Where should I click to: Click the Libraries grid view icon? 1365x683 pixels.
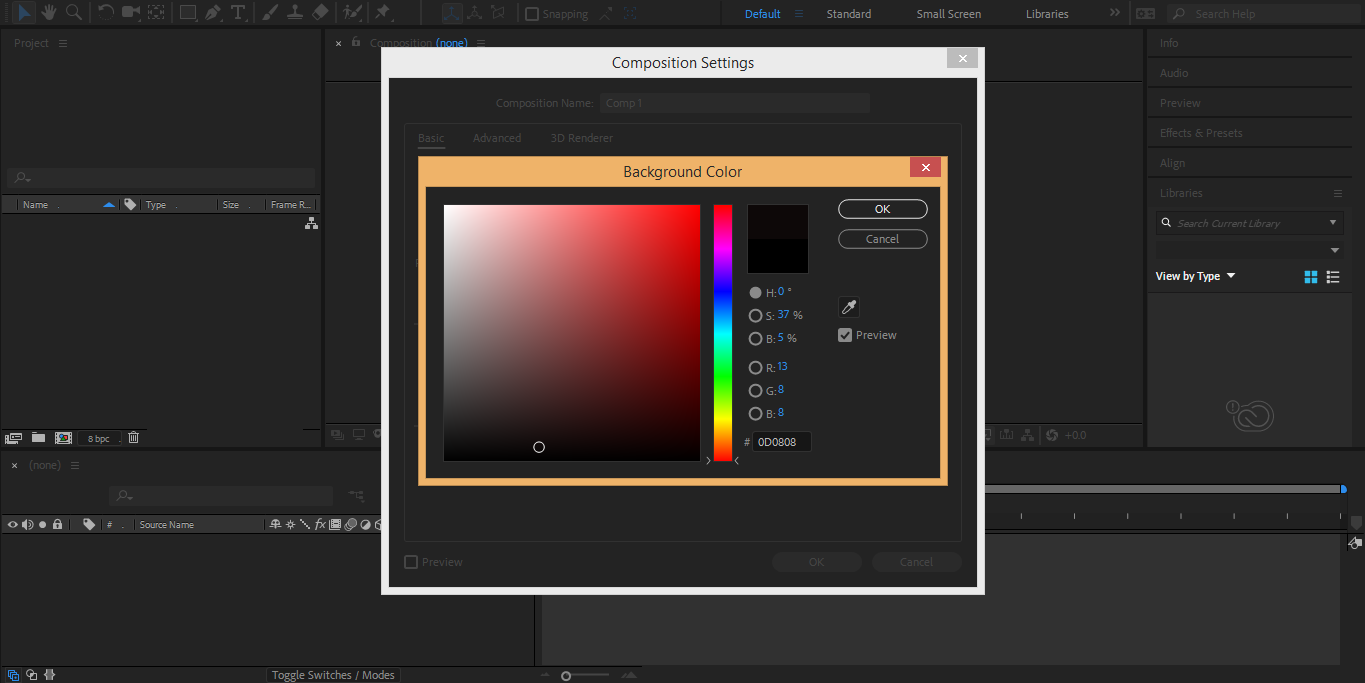click(x=1311, y=276)
